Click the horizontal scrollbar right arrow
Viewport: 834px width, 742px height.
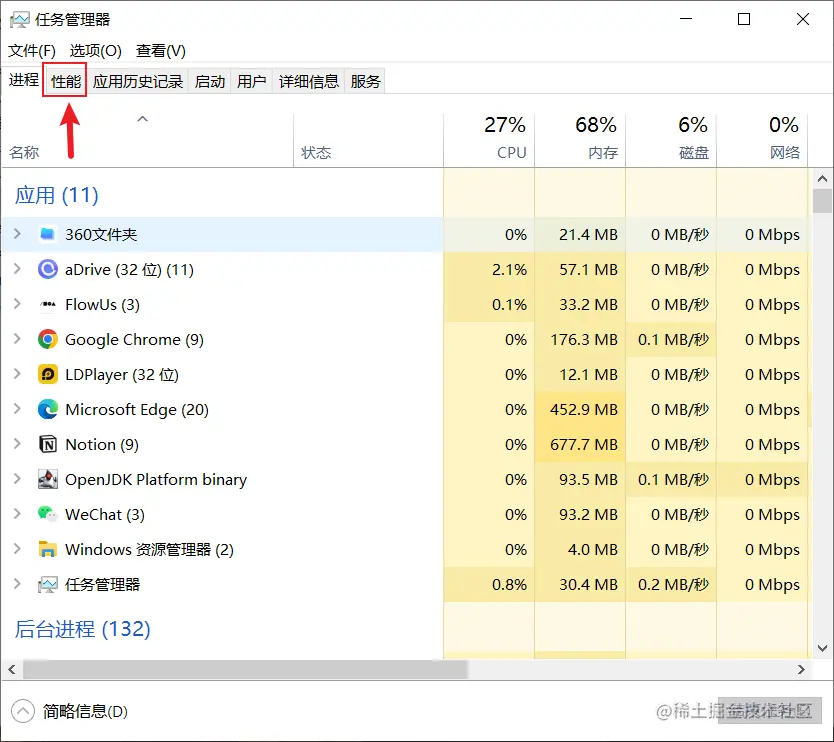pos(801,670)
